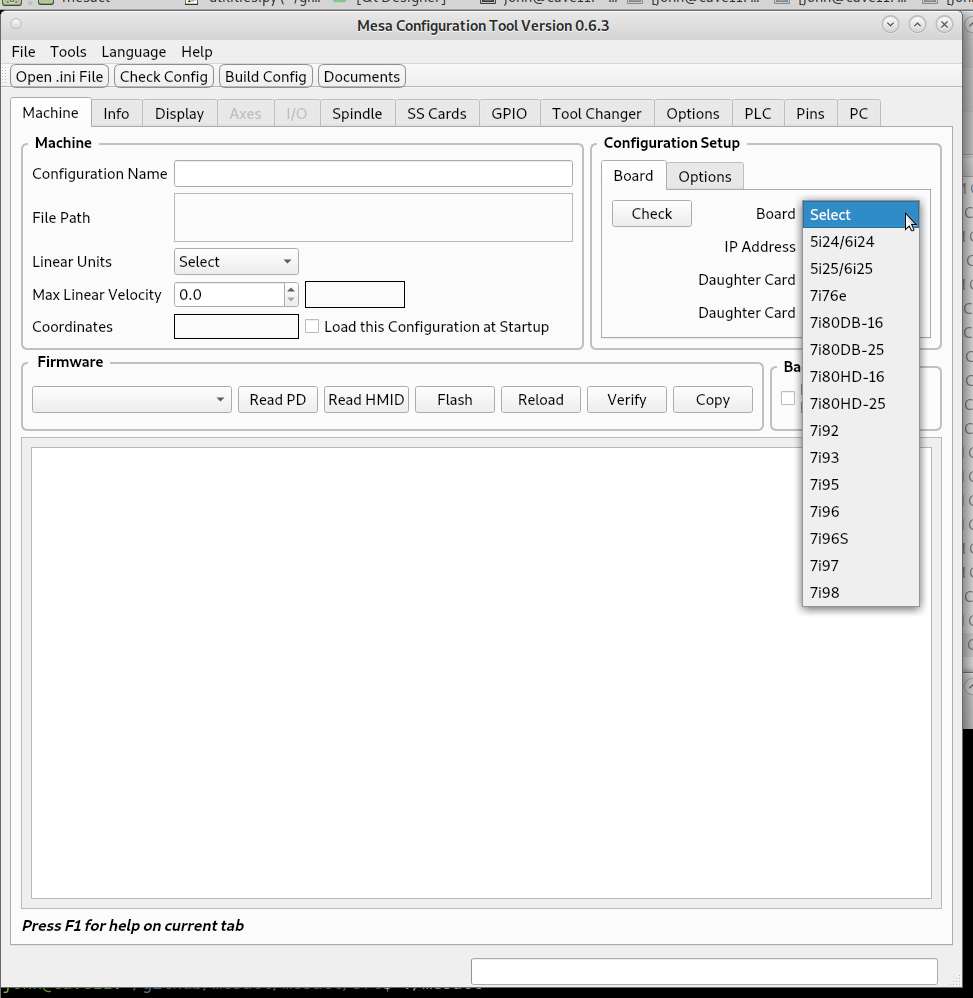Expand the Linear Units dropdown
The image size is (973, 998).
point(236,262)
